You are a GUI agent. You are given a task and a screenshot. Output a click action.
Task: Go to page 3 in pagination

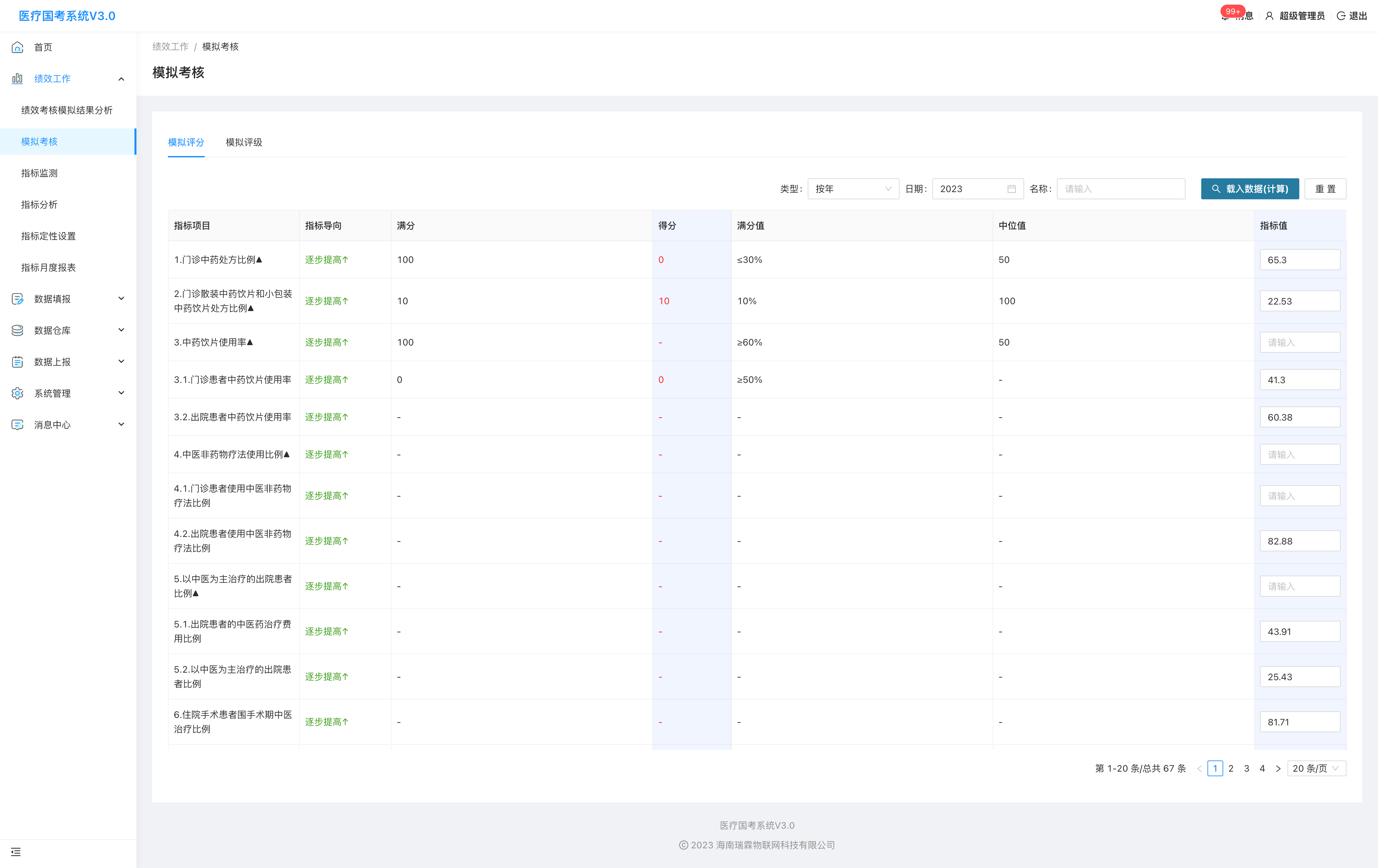click(x=1246, y=768)
